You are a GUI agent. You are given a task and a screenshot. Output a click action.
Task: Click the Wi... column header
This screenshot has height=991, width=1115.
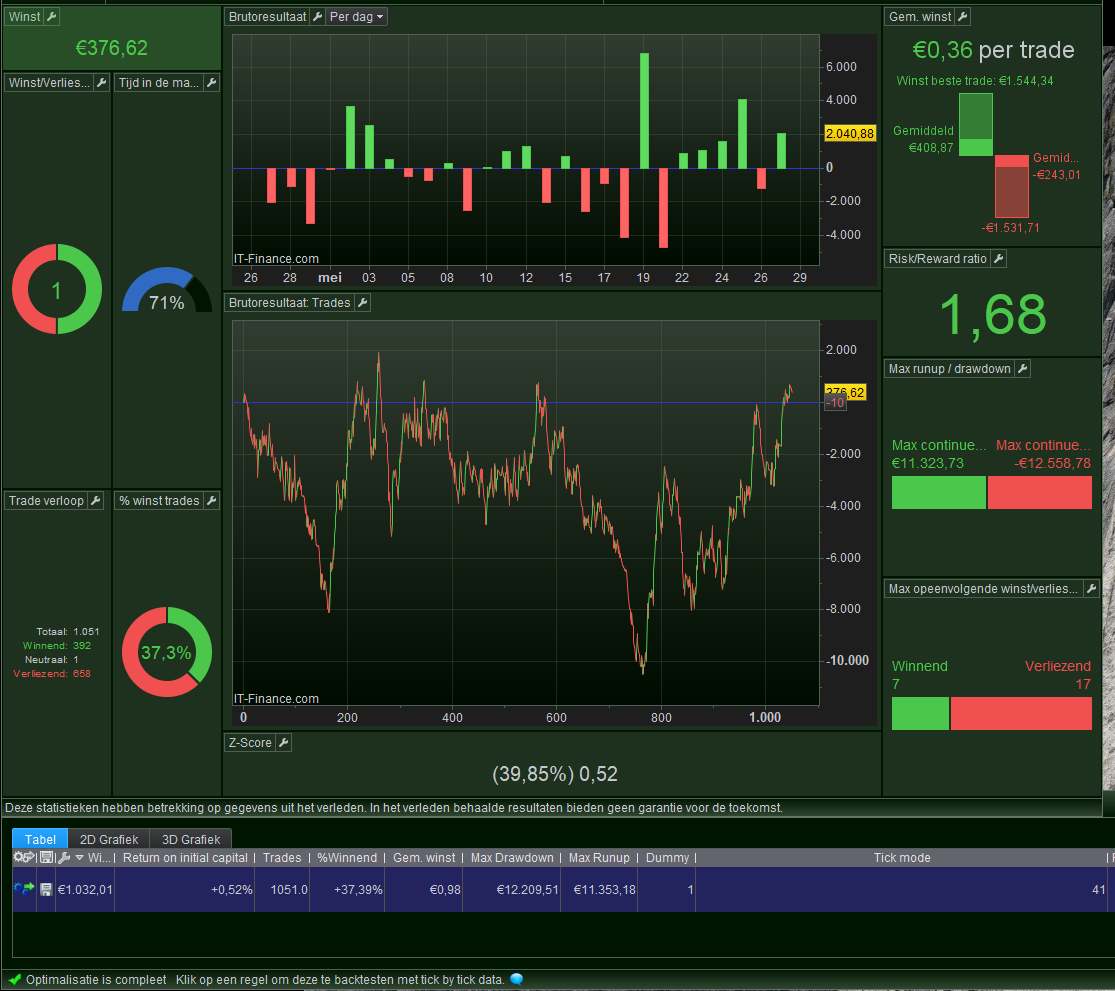coord(99,857)
